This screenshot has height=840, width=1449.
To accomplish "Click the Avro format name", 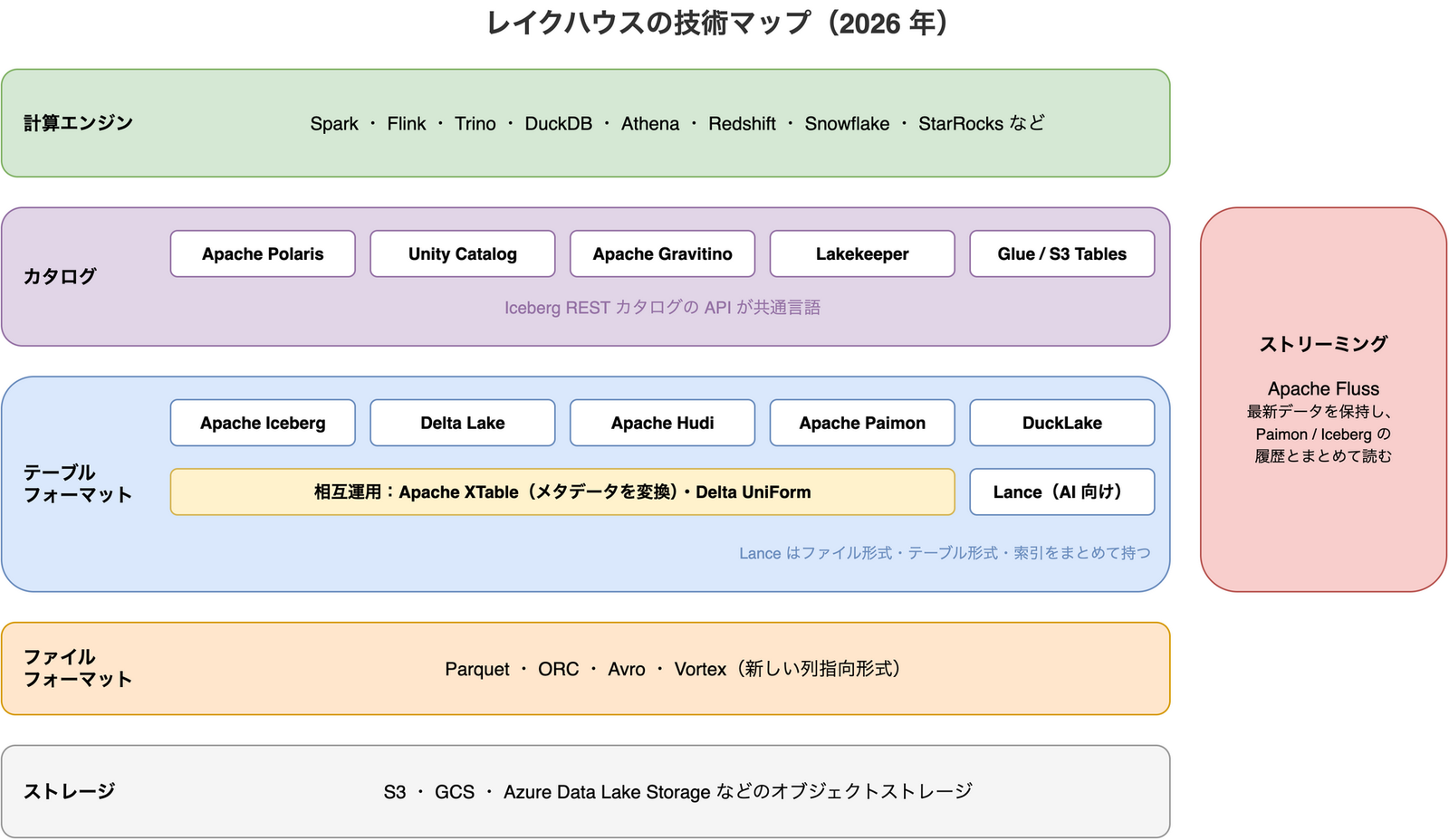I will 627,669.
